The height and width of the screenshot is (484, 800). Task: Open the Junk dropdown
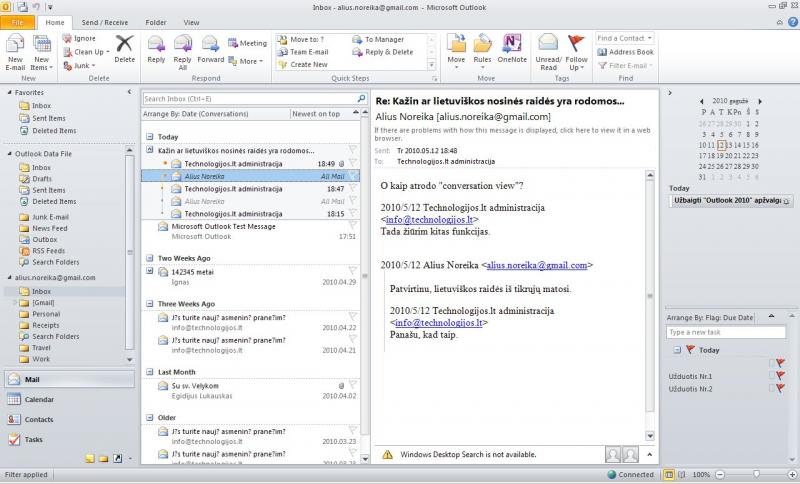coord(80,66)
